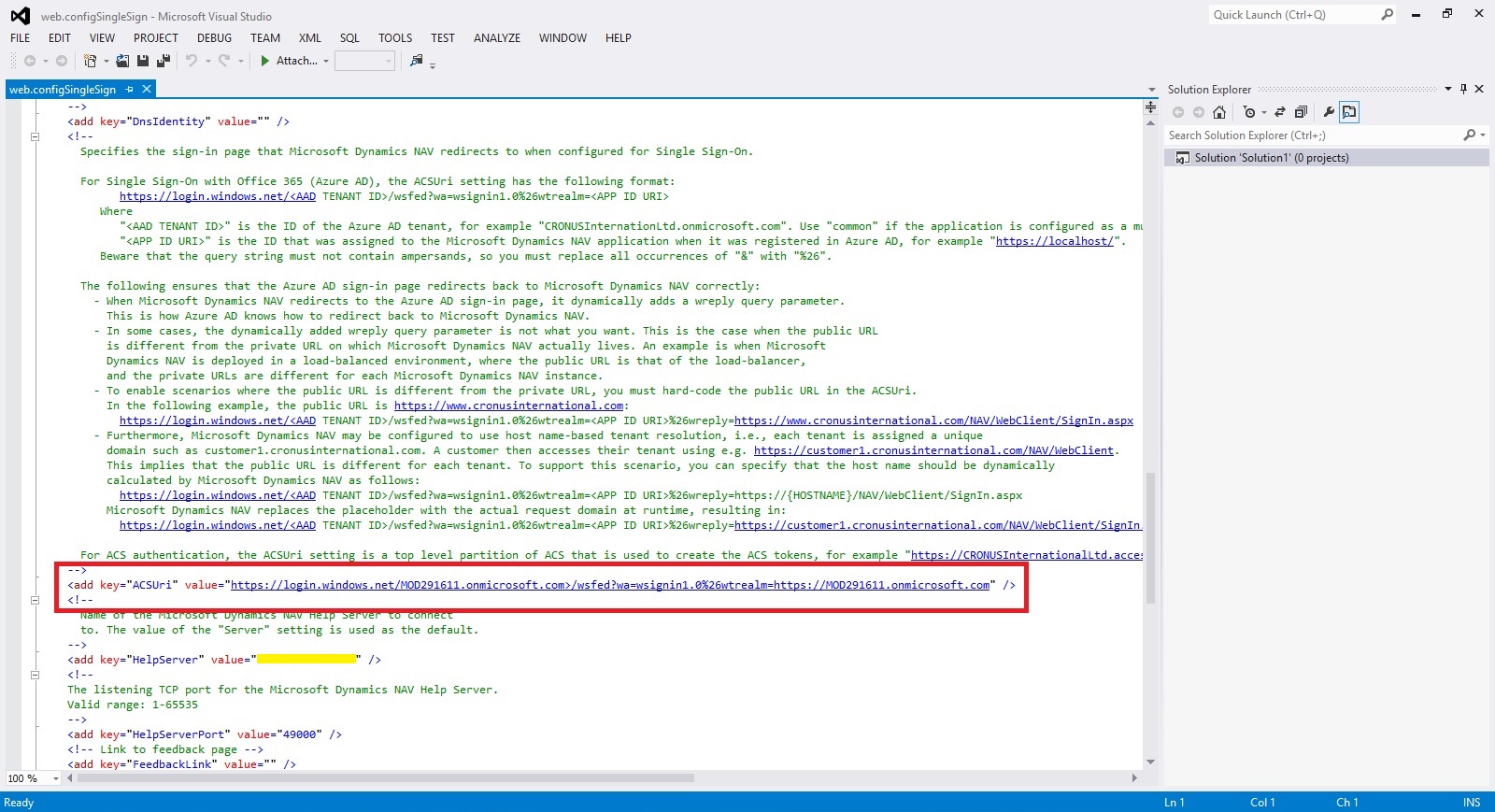Image resolution: width=1495 pixels, height=812 pixels.
Task: Open the DEBUG menu
Action: [x=214, y=38]
